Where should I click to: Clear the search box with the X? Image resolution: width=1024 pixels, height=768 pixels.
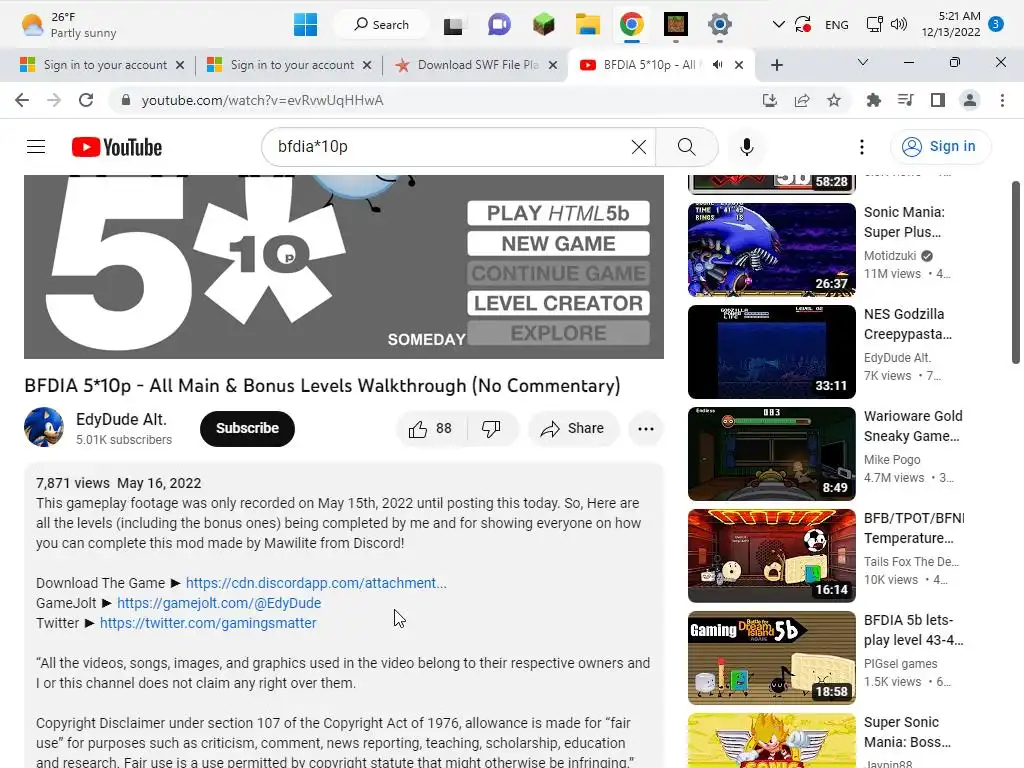pos(639,147)
